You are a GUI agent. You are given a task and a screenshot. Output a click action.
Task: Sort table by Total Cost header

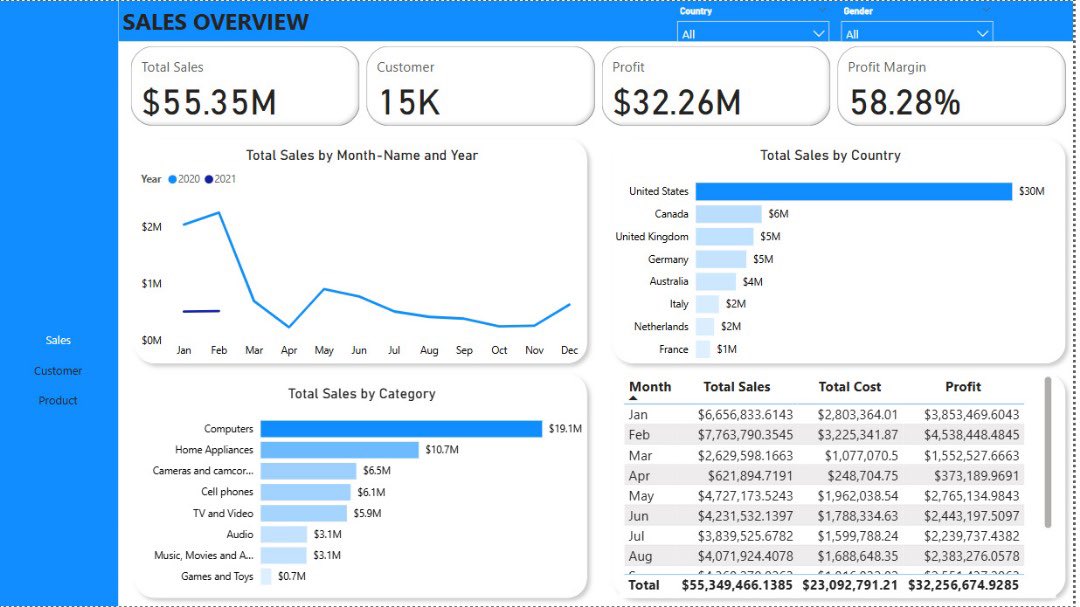pyautogui.click(x=849, y=387)
